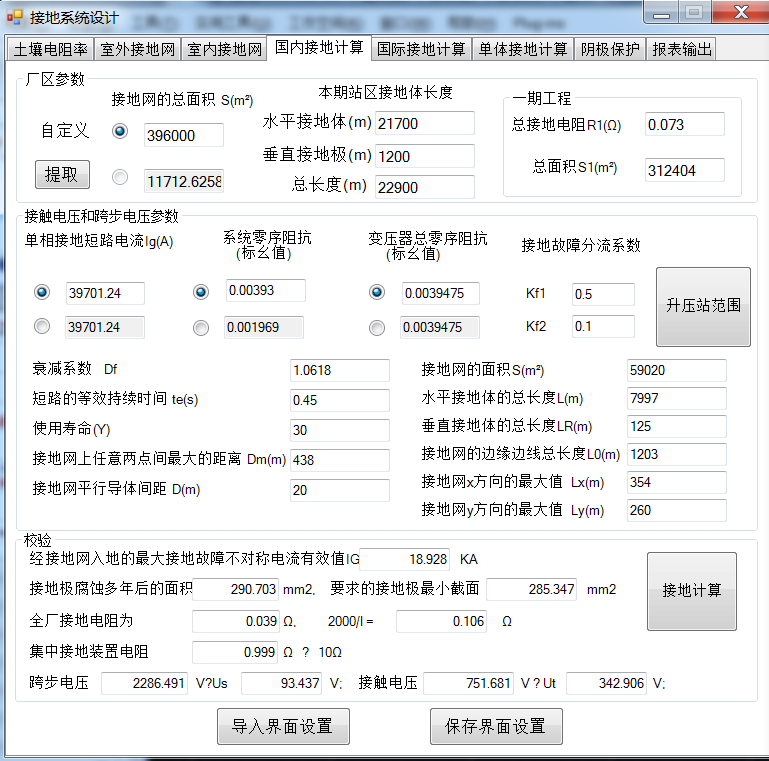The height and width of the screenshot is (761, 769).
Task: Edit the Dm field showing 438
Action: click(x=340, y=460)
